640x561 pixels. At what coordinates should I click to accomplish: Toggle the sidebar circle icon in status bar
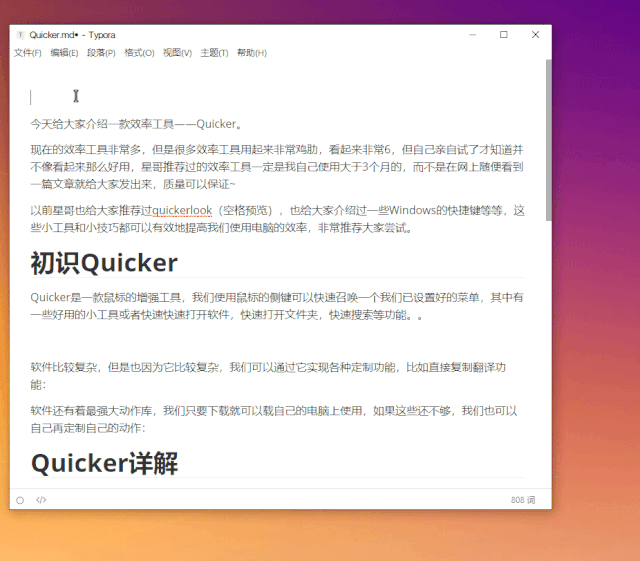20,500
